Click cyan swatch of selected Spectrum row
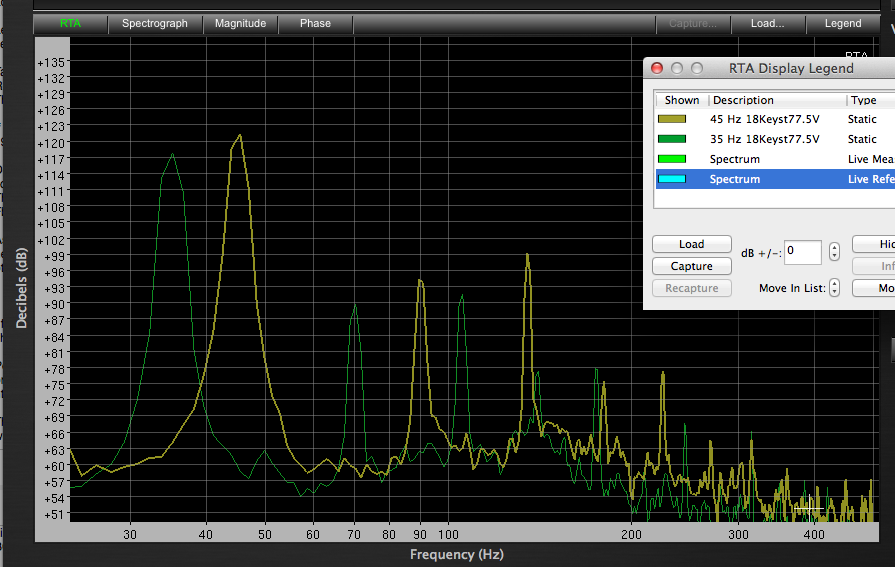 (672, 179)
